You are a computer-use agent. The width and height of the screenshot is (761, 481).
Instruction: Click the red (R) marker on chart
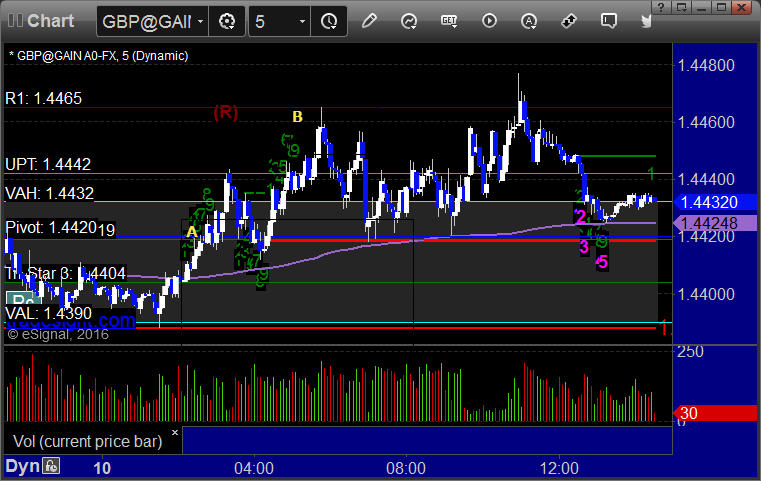(226, 113)
